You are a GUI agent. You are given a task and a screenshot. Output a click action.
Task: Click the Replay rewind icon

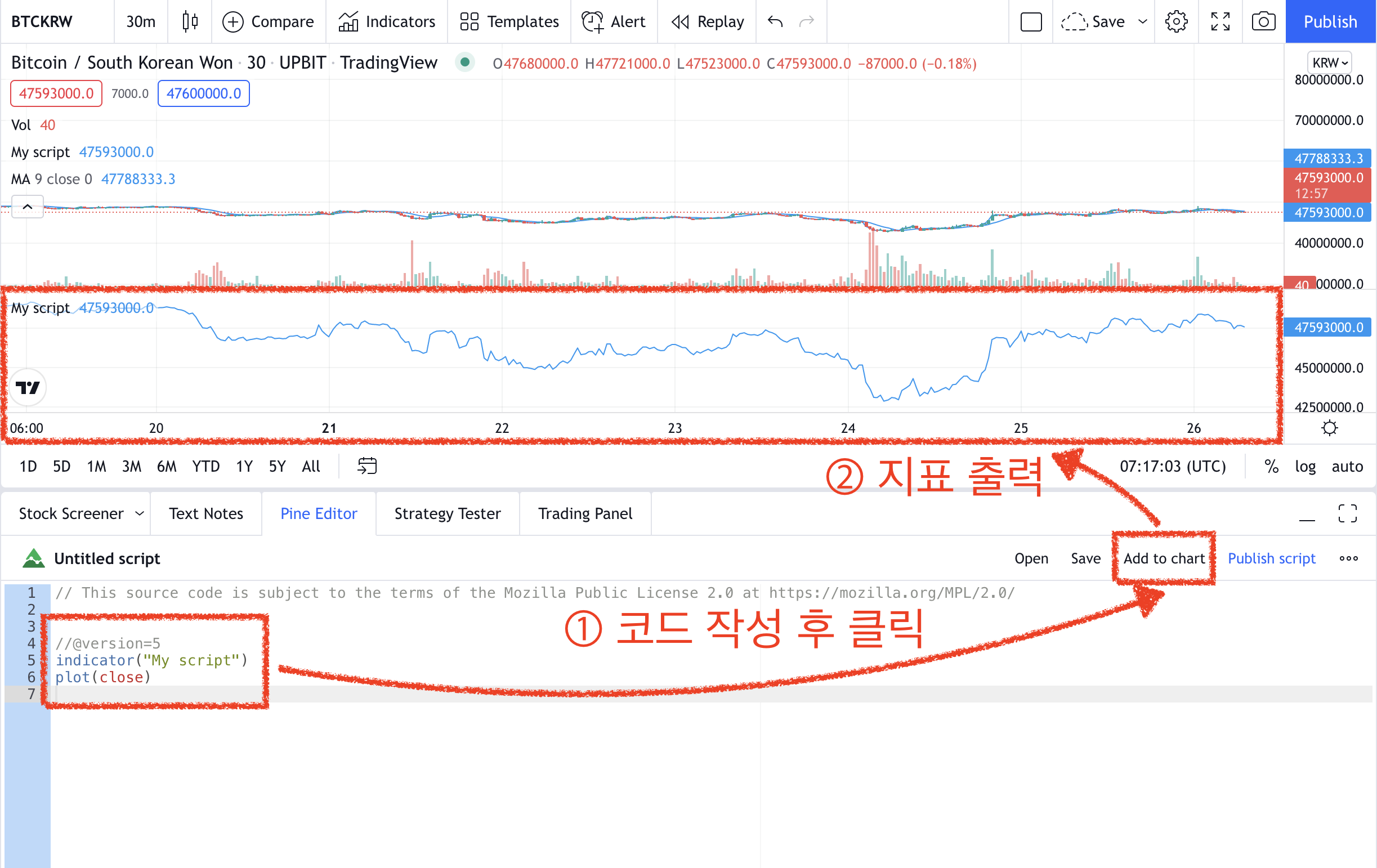(x=680, y=22)
